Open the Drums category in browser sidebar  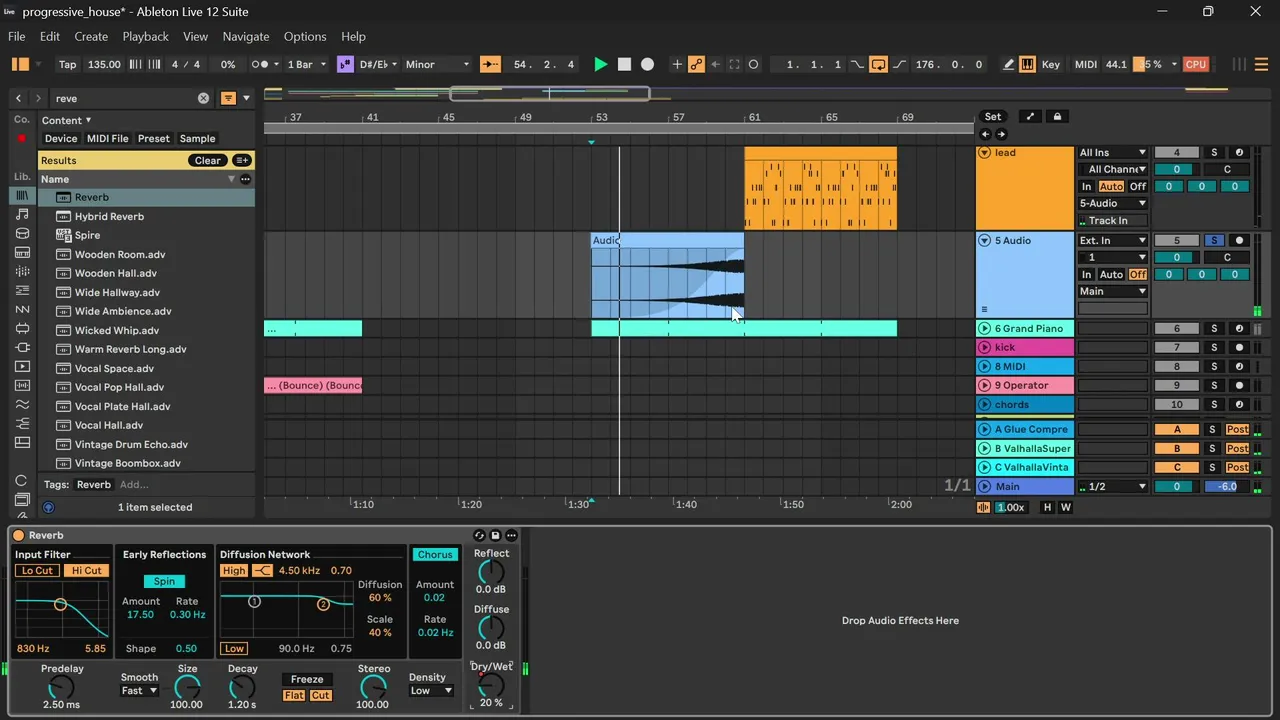pyautogui.click(x=22, y=234)
